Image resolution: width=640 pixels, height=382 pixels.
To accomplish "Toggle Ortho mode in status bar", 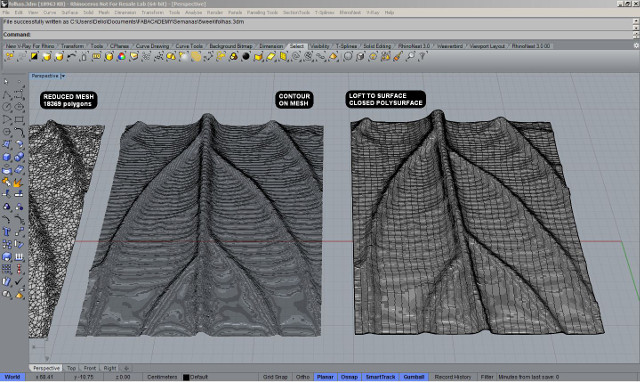I will click(x=302, y=377).
